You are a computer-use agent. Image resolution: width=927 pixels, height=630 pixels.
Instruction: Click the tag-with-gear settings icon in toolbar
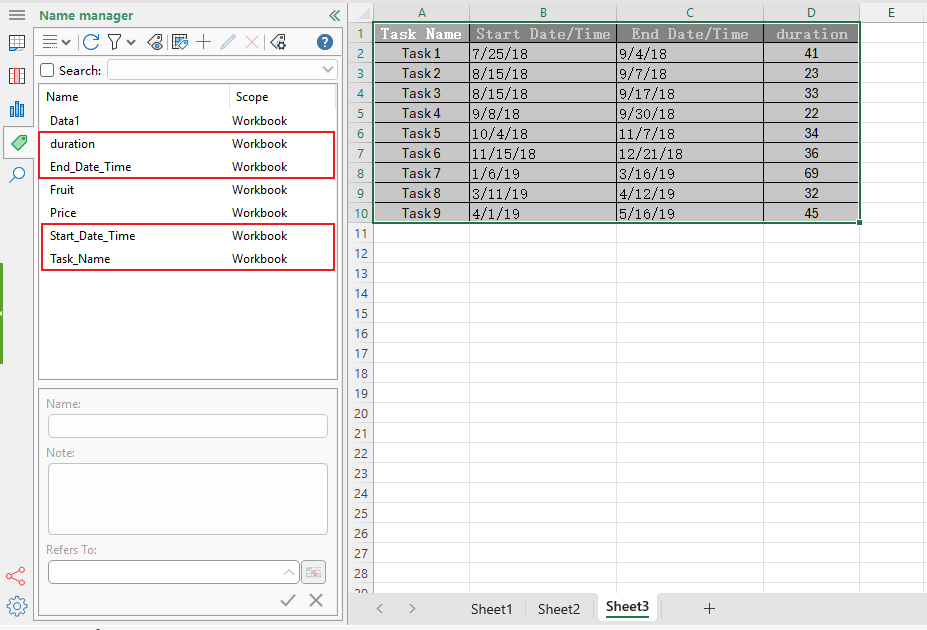(278, 42)
